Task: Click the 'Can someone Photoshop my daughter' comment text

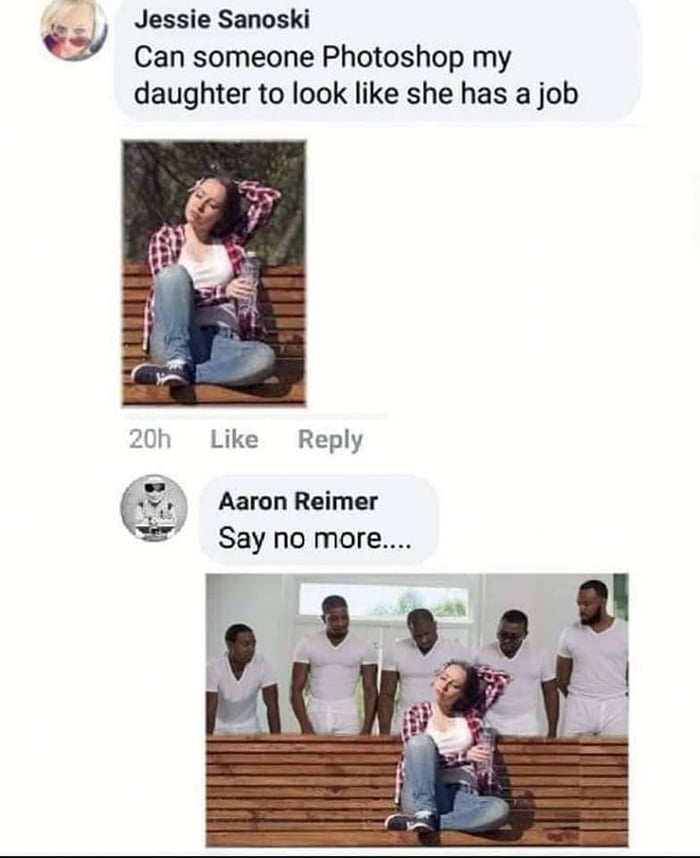Action: coord(356,76)
